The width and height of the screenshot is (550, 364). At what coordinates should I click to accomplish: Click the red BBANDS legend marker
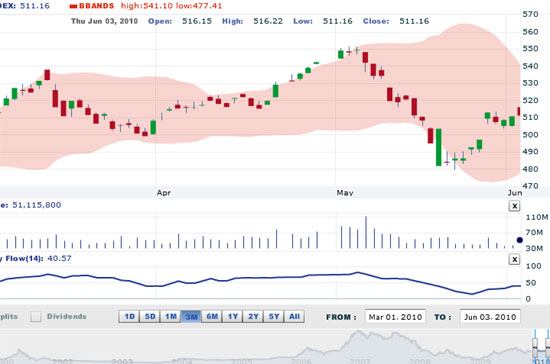(73, 6)
